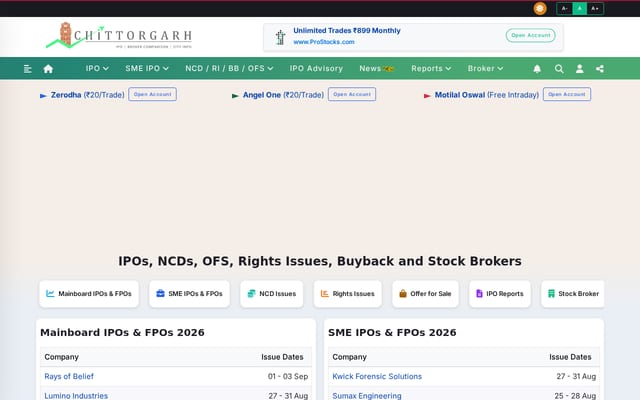Click Unlimited Trades ₹899 Monthly link
Screen dimensions: 640x400
347,31
